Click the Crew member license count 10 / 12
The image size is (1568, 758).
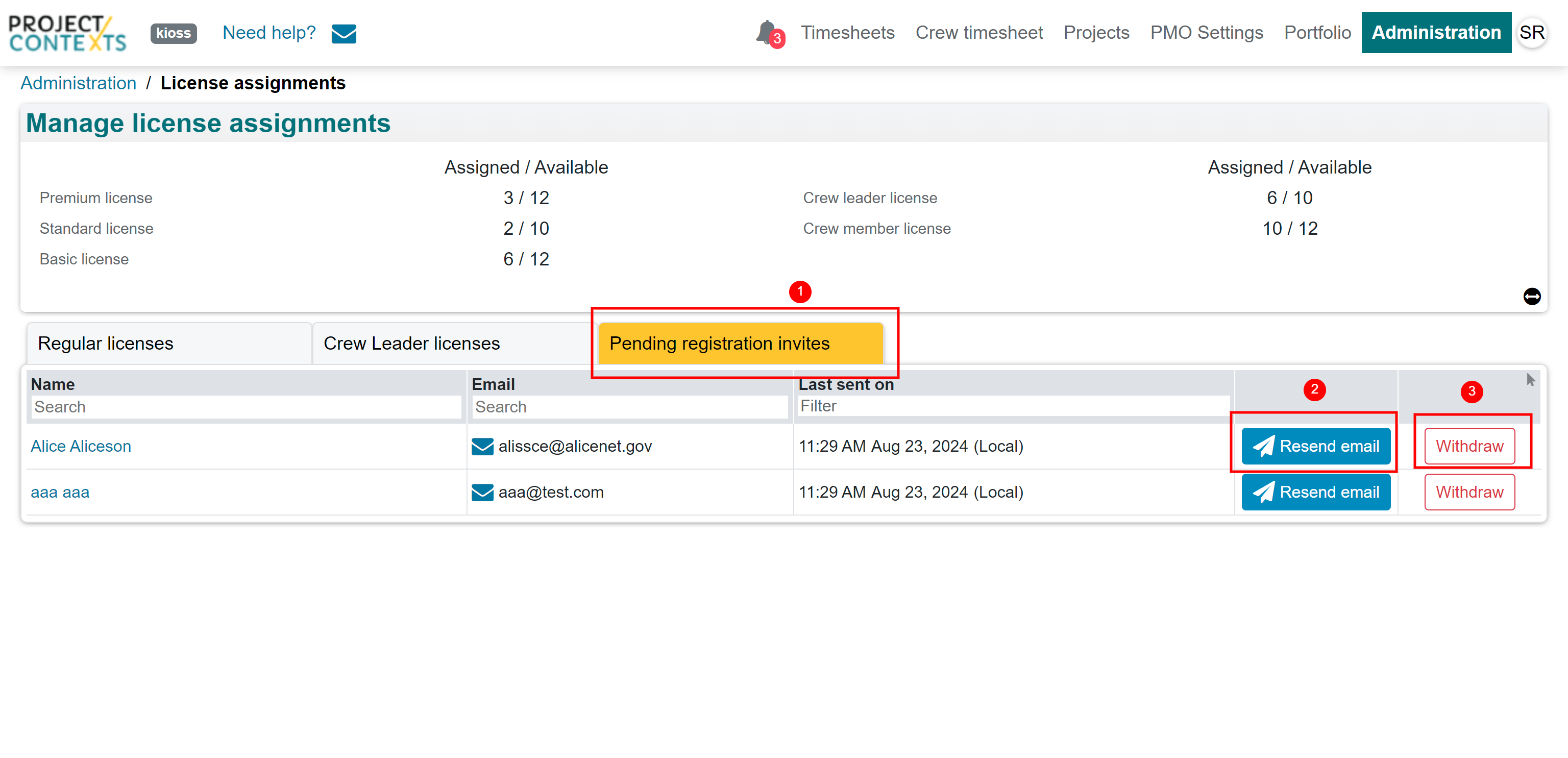pyautogui.click(x=1289, y=228)
